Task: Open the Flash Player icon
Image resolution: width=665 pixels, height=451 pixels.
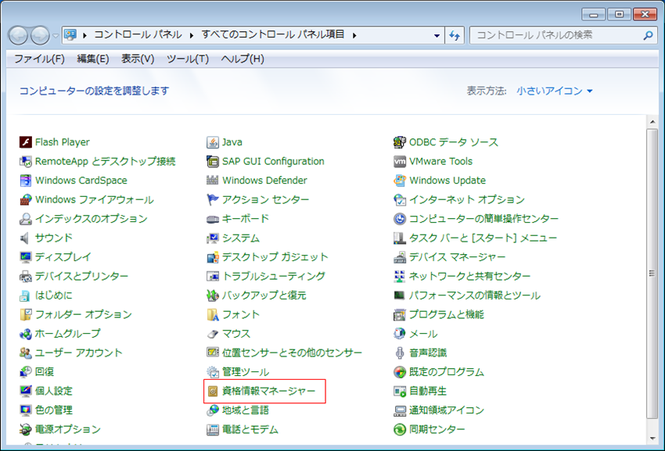Action: [25, 142]
